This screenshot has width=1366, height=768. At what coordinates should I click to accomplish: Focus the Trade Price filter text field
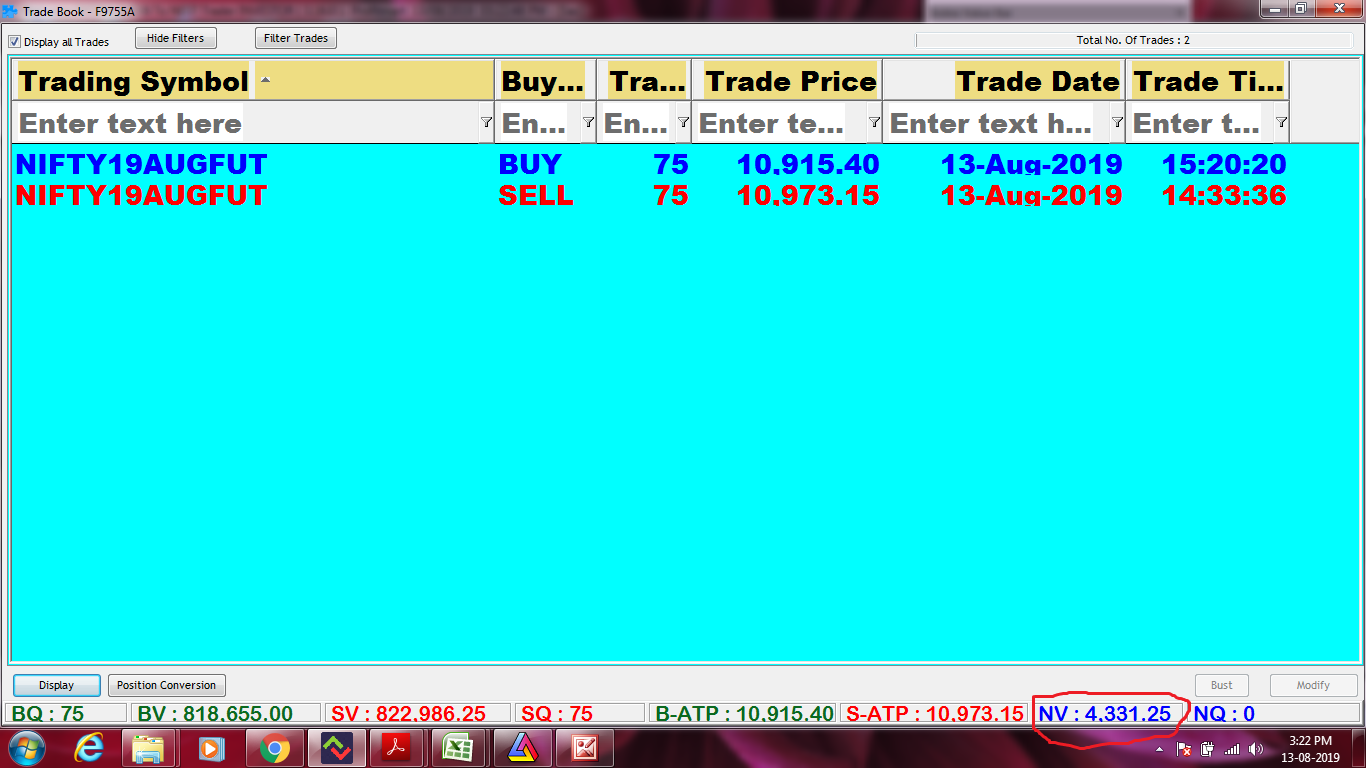(780, 123)
